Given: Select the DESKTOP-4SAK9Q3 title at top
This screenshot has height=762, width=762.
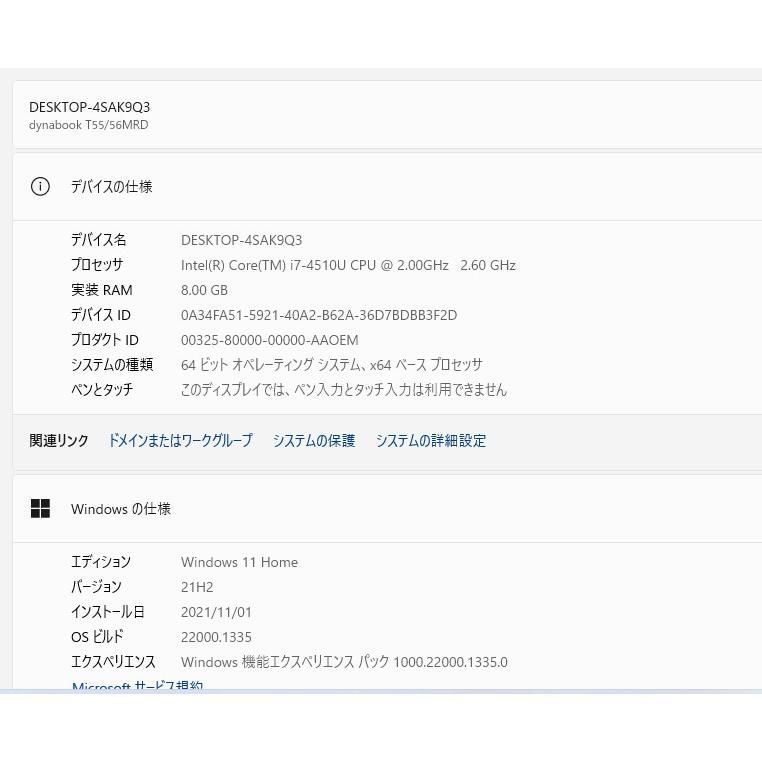Looking at the screenshot, I should (89, 107).
